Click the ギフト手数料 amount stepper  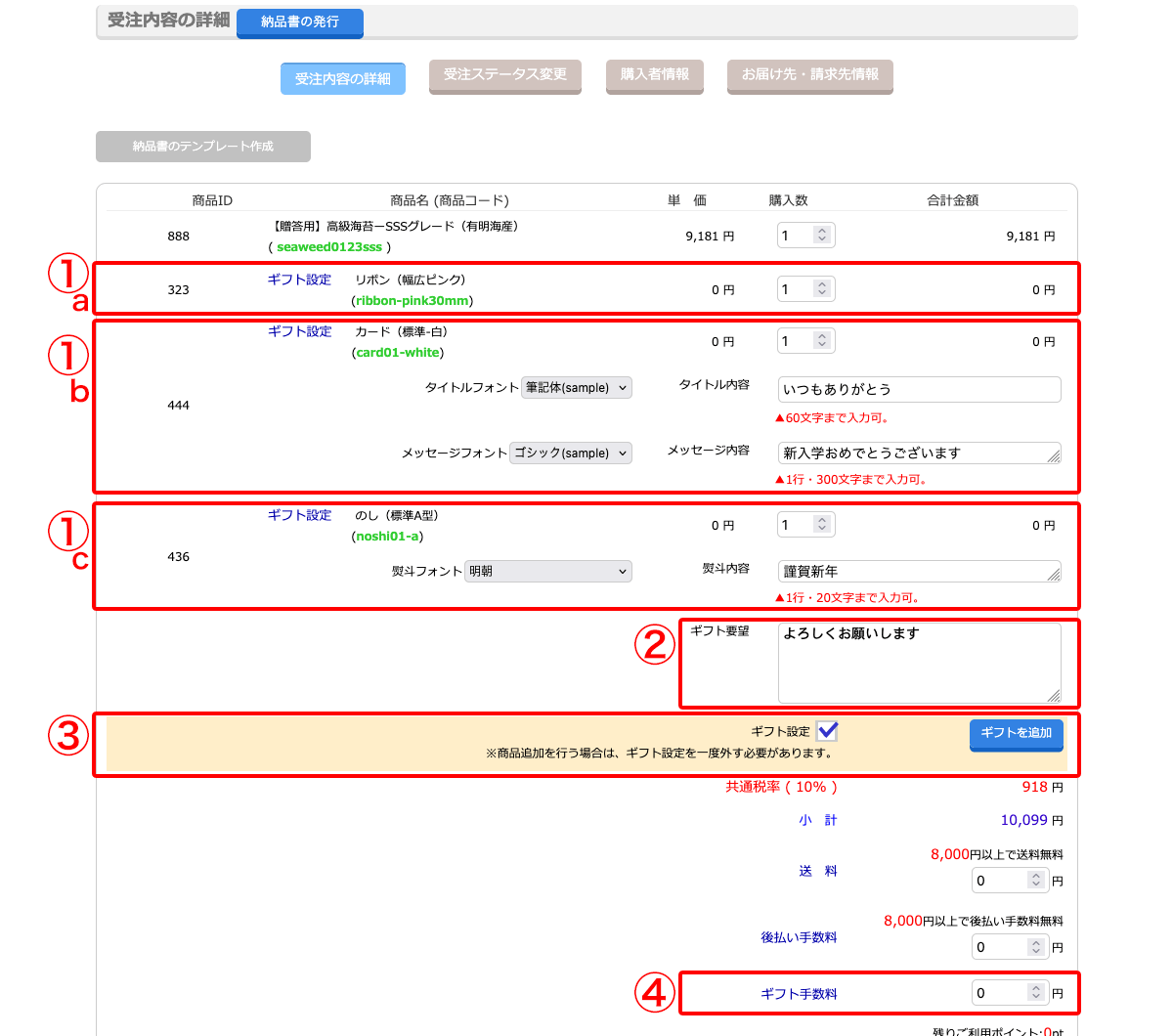pos(1036,993)
